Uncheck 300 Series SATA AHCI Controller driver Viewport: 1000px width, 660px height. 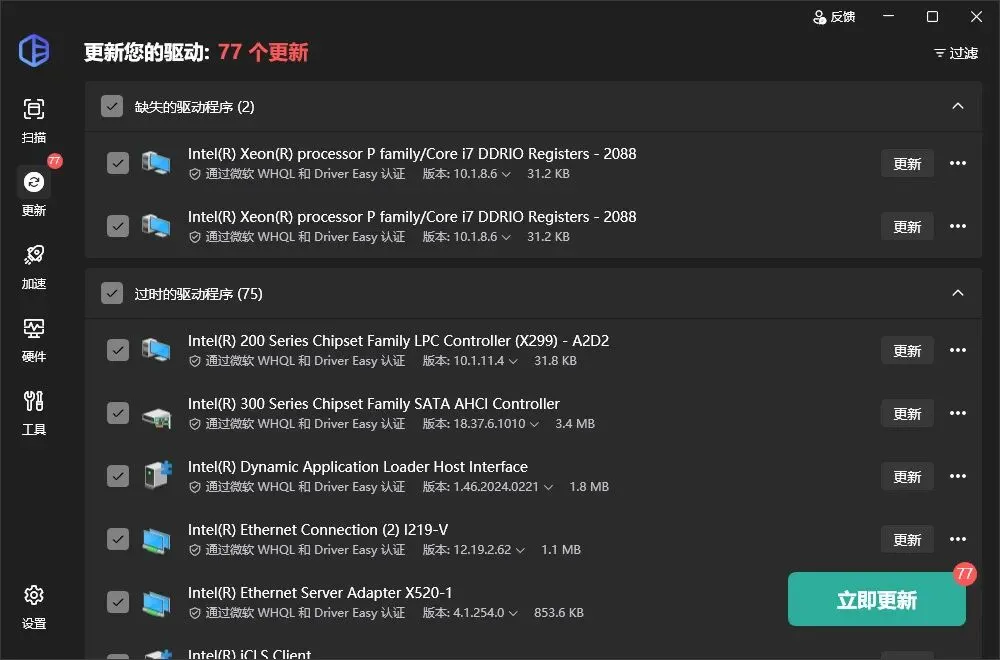tap(118, 413)
